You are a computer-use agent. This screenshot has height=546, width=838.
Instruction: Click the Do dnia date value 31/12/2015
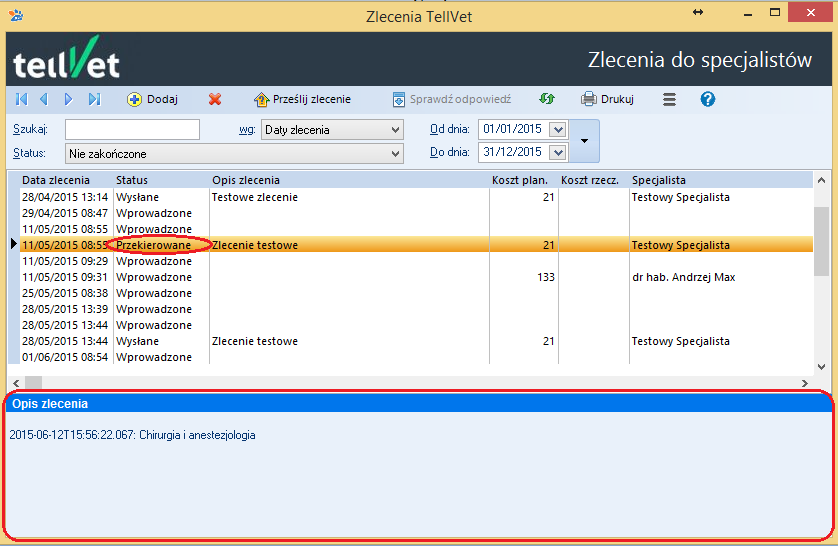(512, 152)
